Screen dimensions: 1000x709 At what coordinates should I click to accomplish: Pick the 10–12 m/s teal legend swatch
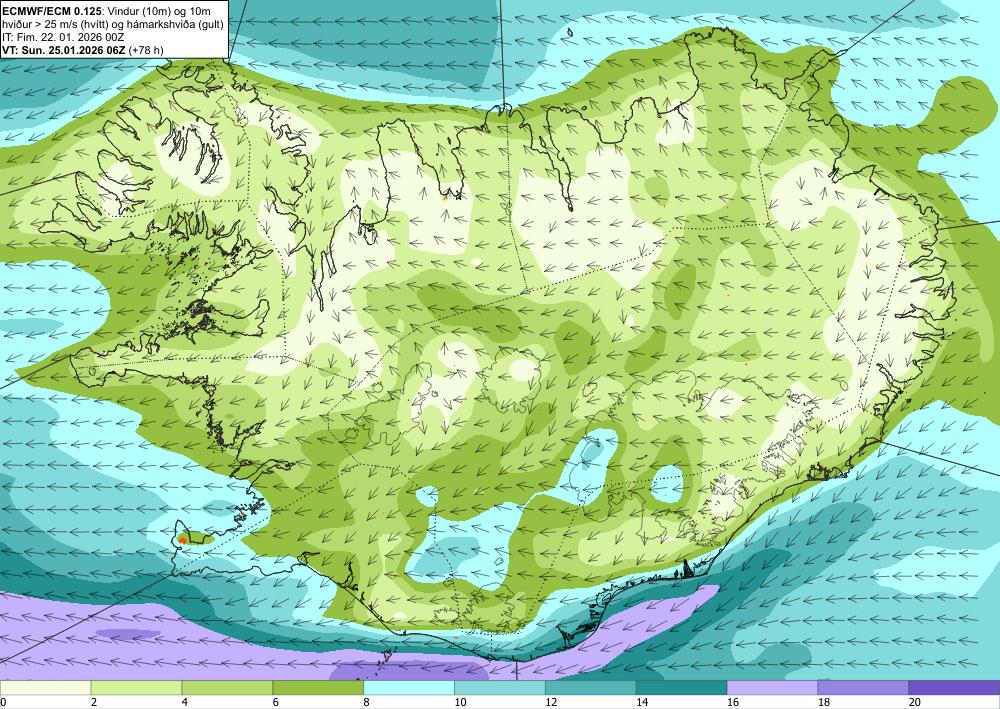[x=499, y=688]
